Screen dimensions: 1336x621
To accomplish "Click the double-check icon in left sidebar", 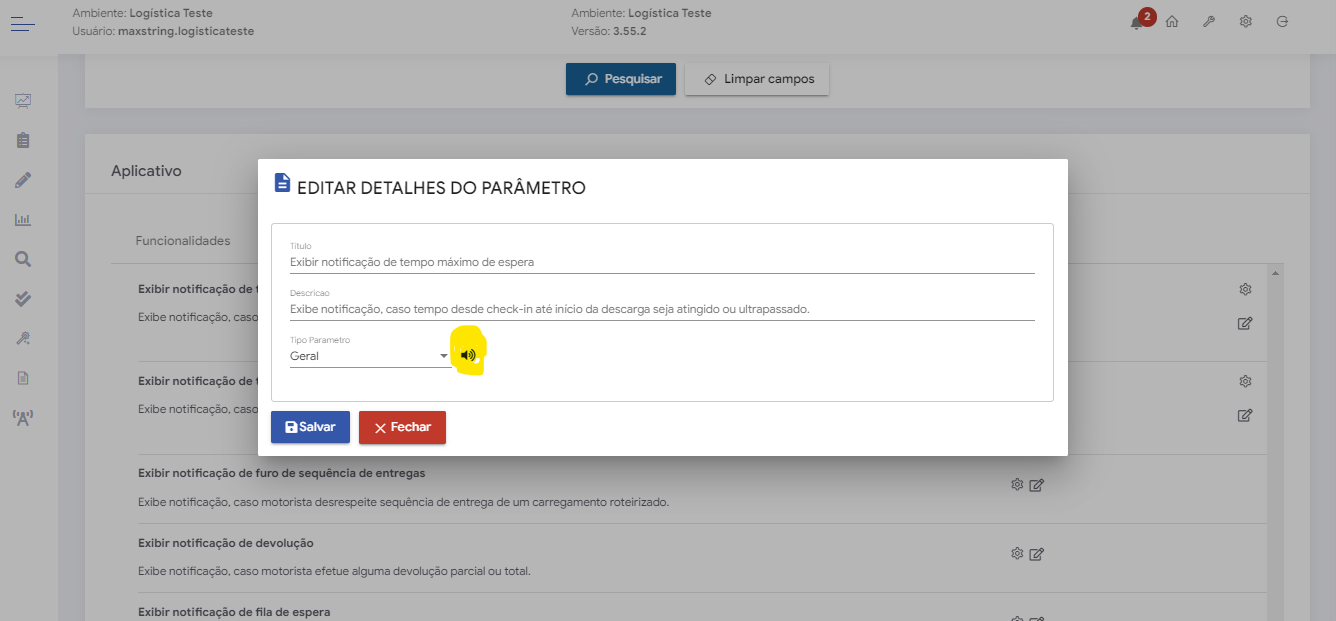I will click(23, 299).
